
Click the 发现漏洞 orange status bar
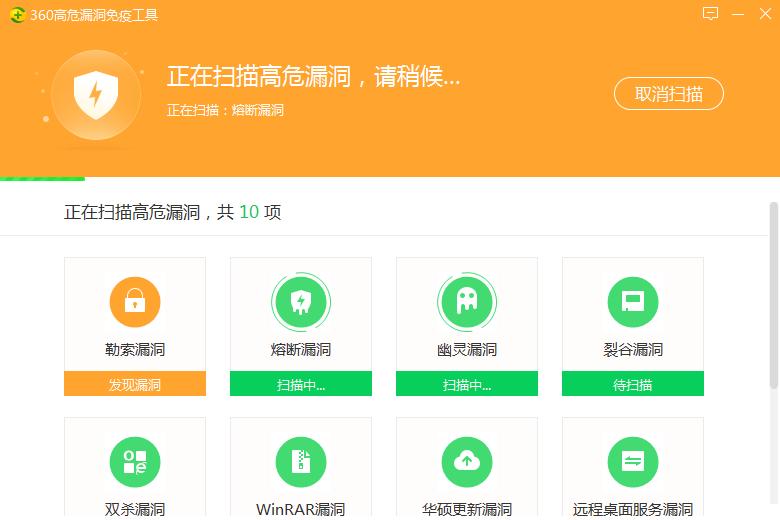(x=135, y=384)
